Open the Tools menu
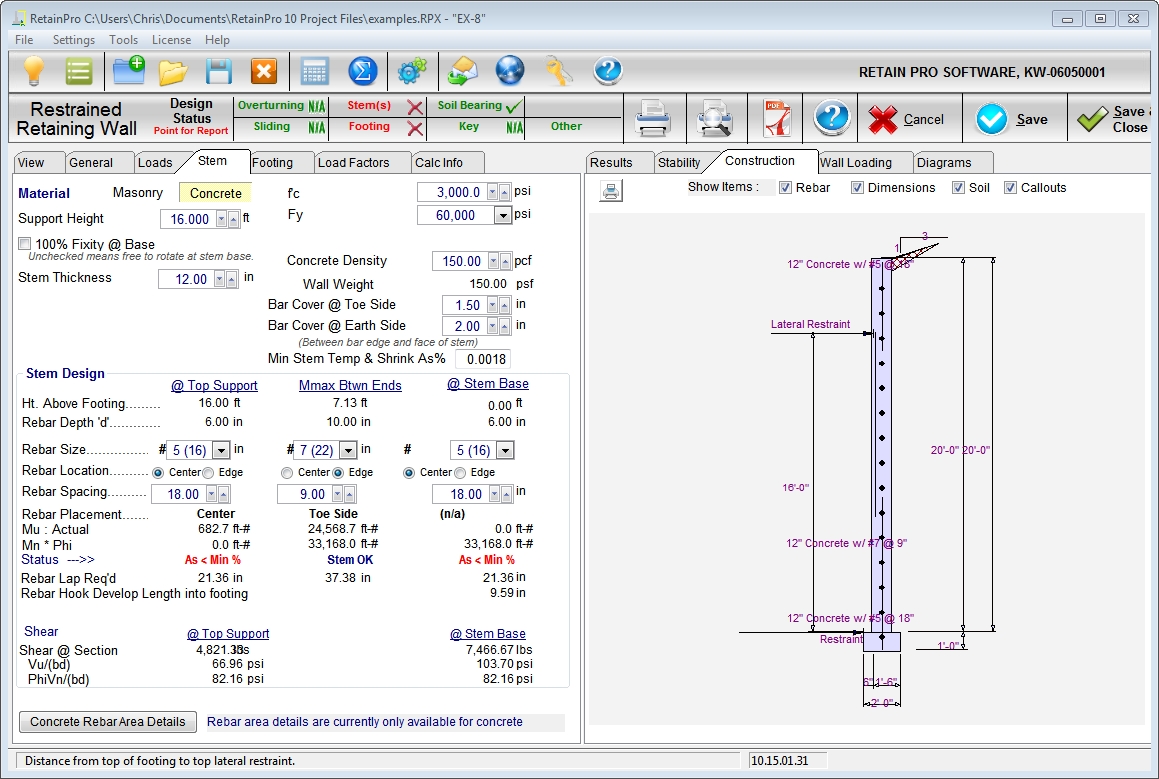 [123, 40]
